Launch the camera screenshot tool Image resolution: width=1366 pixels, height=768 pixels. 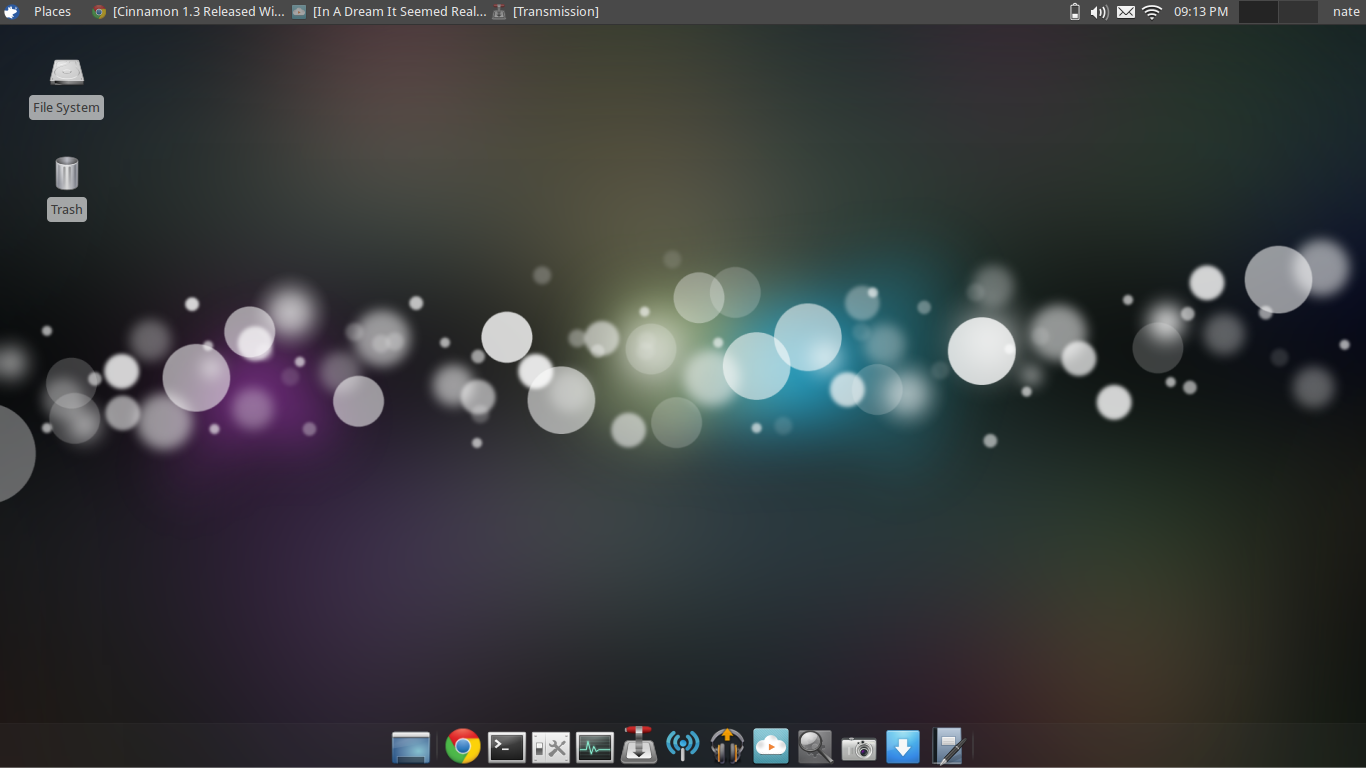859,747
